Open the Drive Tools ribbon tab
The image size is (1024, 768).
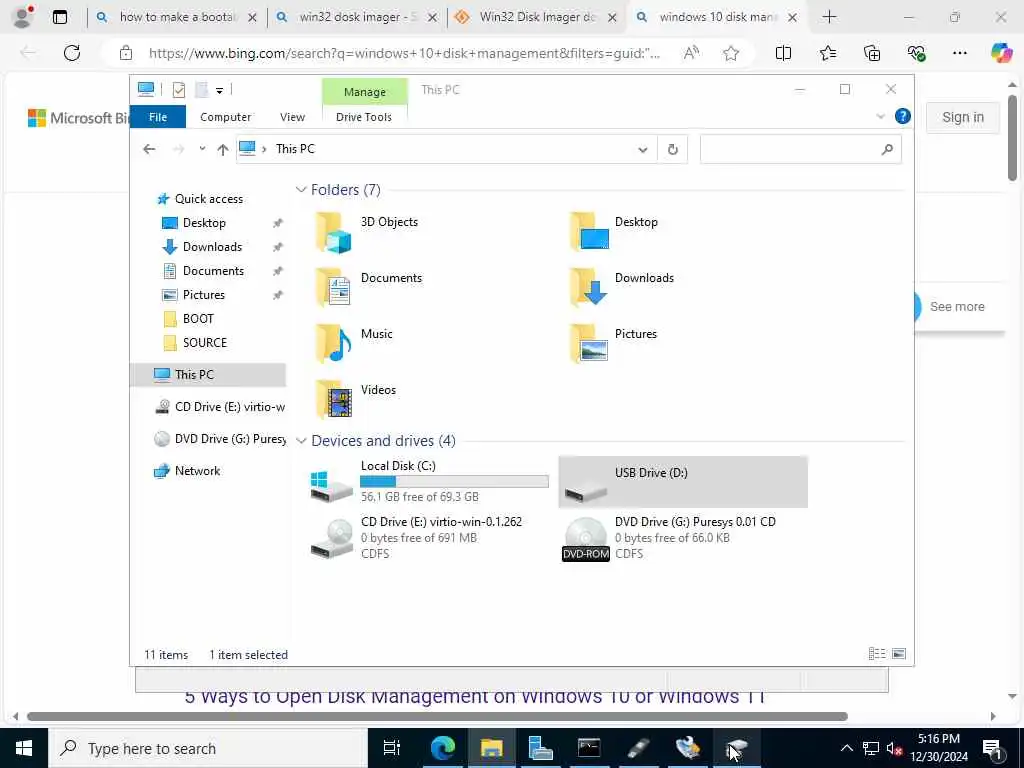coord(364,117)
